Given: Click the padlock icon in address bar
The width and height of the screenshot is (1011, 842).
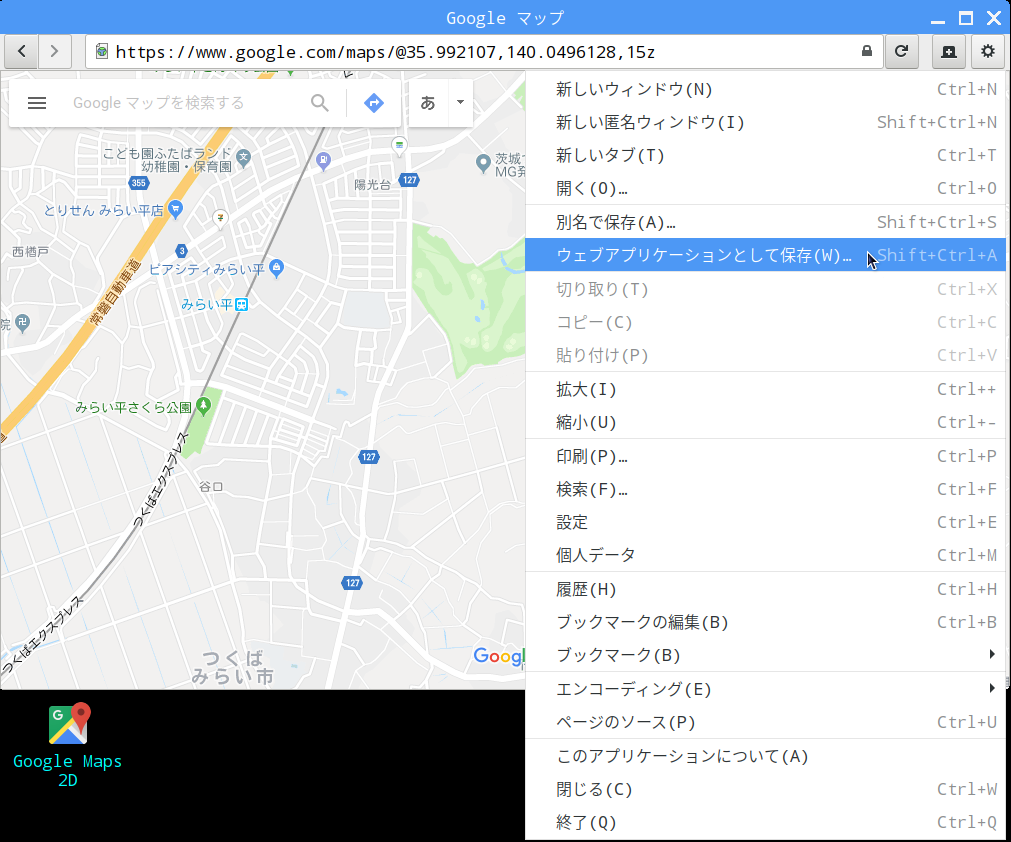Looking at the screenshot, I should click(867, 52).
